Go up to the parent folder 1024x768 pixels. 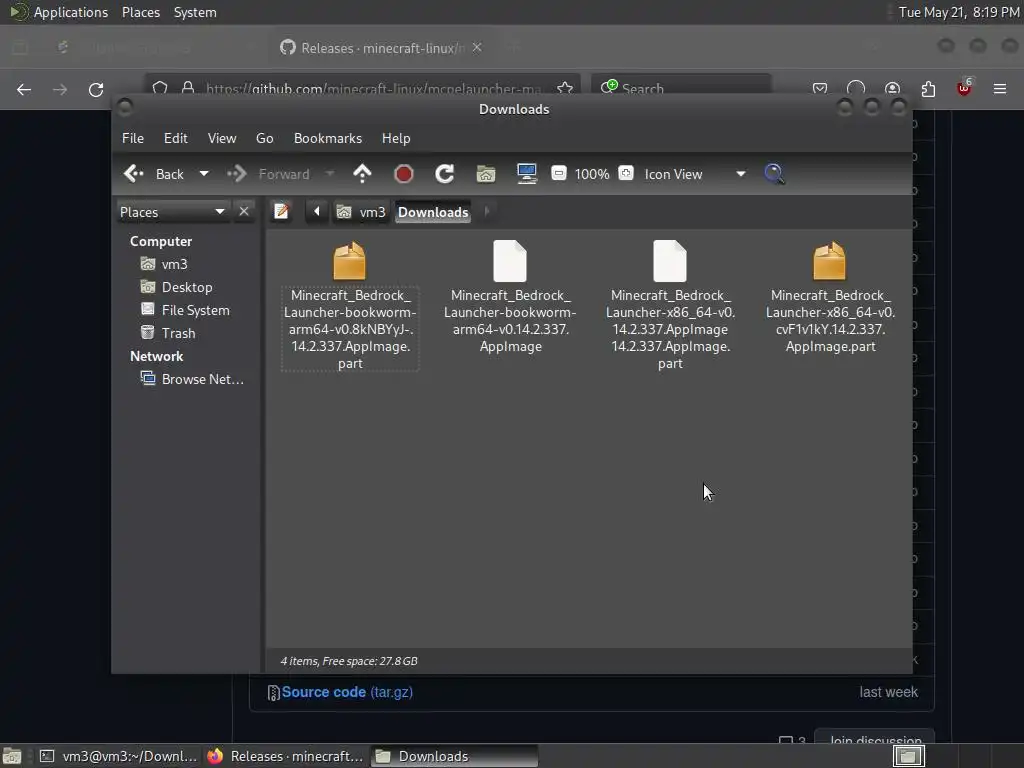click(362, 174)
